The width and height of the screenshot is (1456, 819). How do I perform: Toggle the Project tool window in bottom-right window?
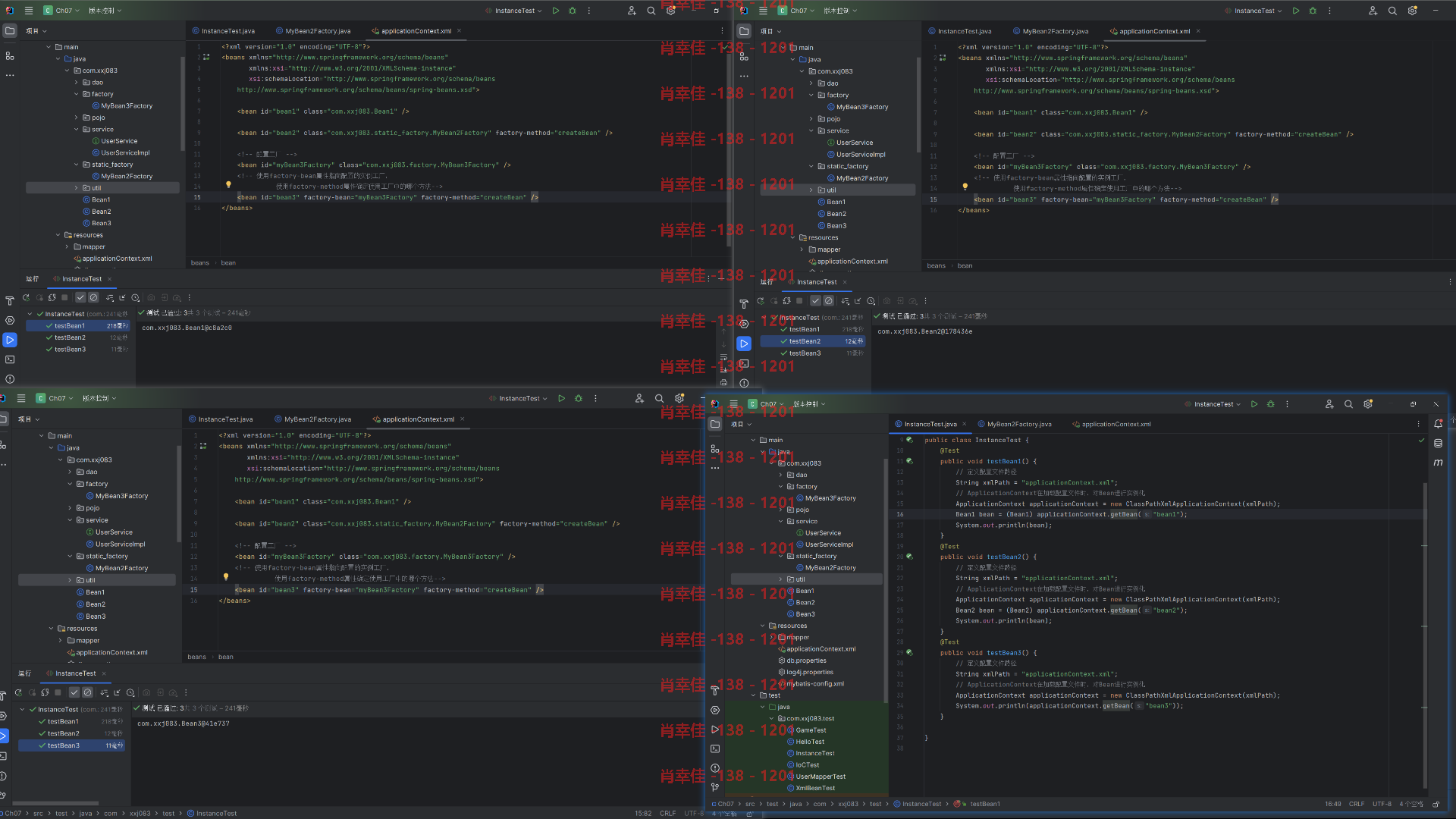pyautogui.click(x=715, y=425)
